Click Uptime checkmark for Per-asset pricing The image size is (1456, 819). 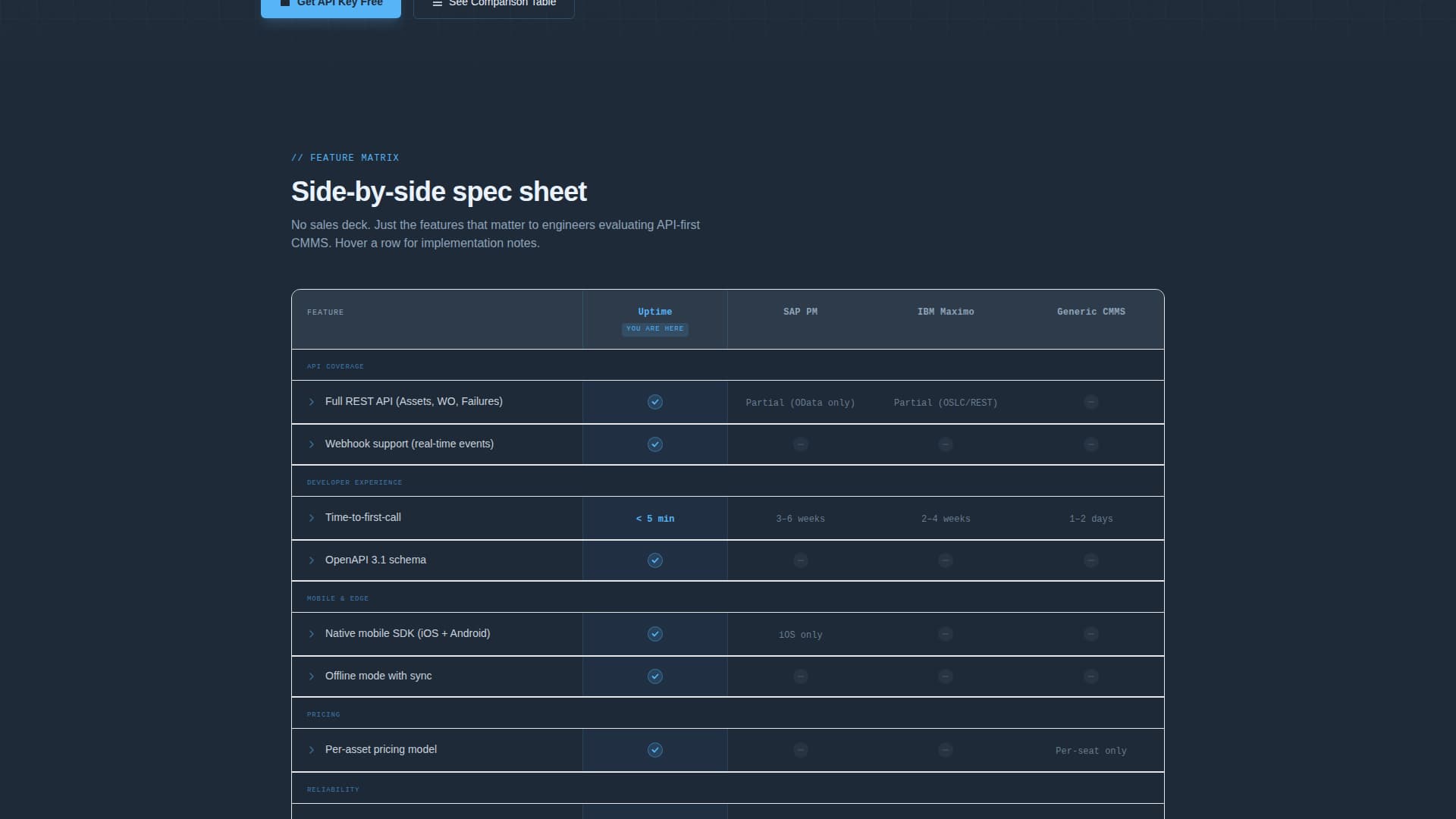[x=655, y=750]
